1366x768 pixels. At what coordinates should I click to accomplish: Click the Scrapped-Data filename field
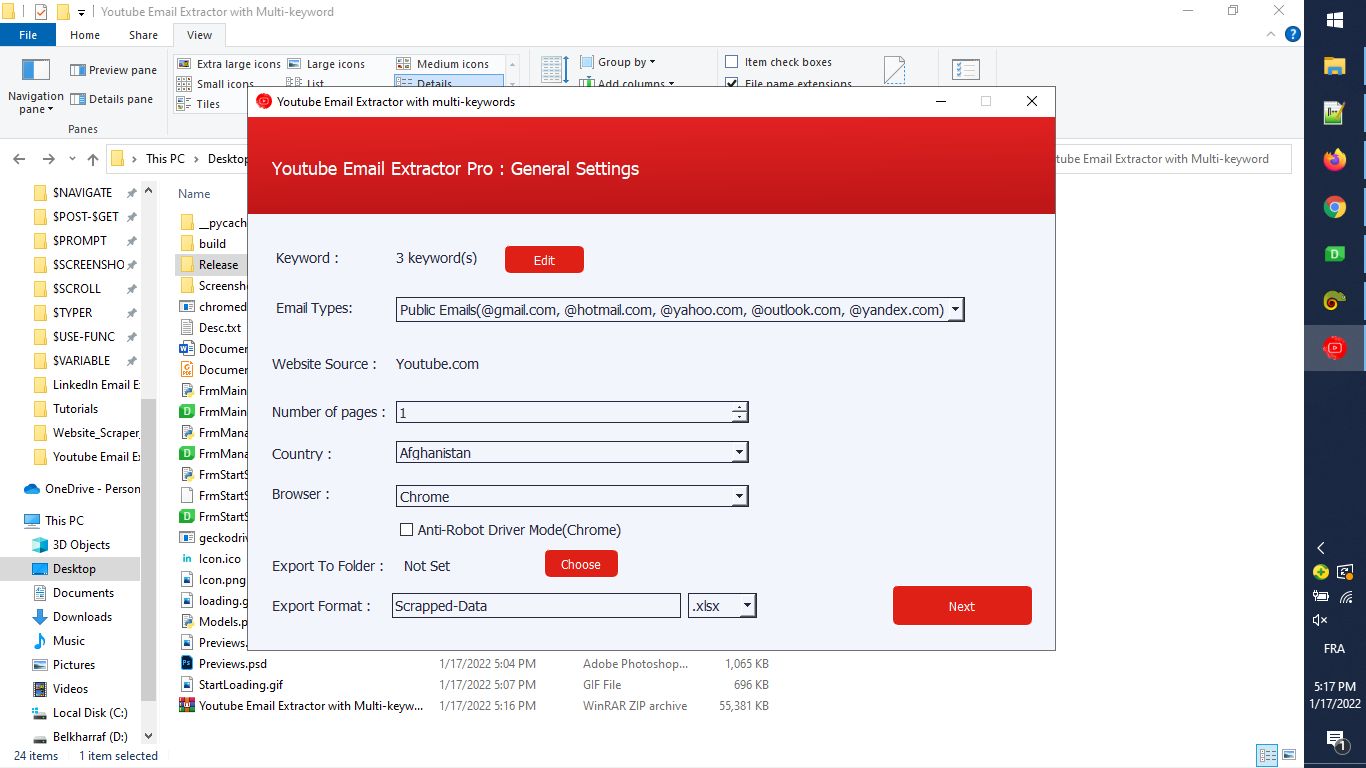click(536, 606)
